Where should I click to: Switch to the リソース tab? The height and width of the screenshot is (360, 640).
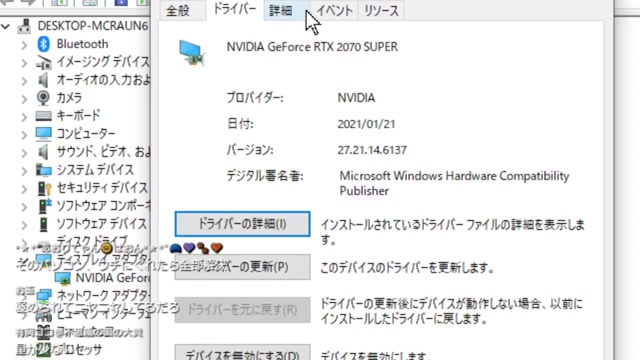pos(381,10)
